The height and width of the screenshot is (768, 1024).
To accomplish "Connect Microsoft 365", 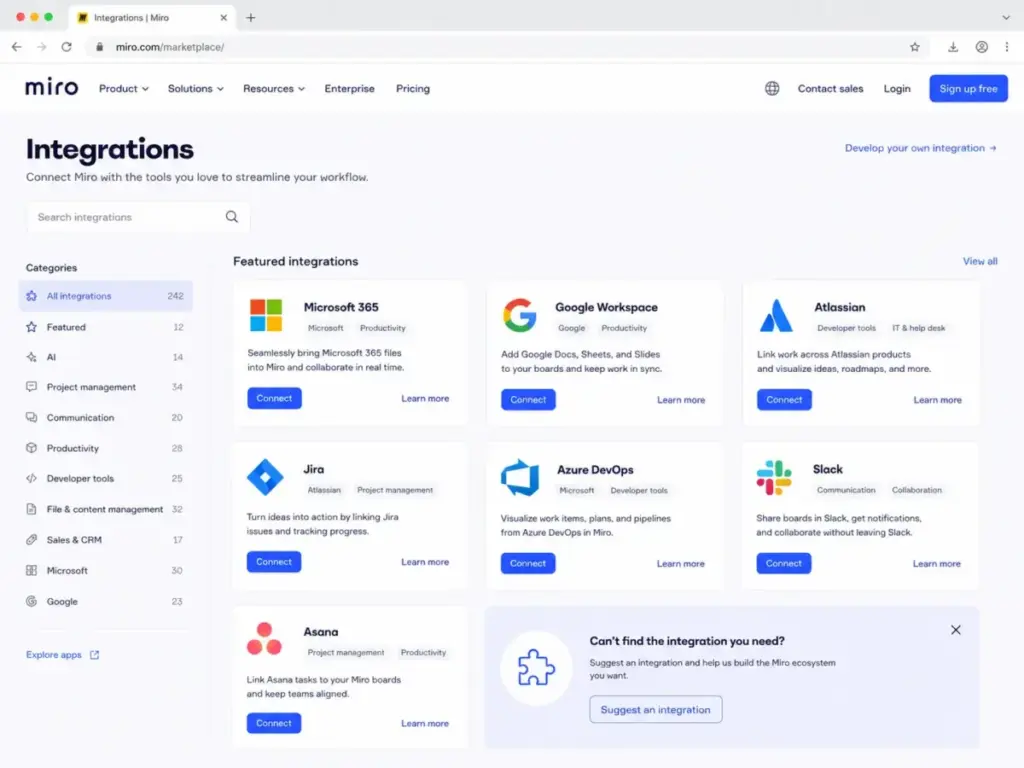I will click(274, 398).
